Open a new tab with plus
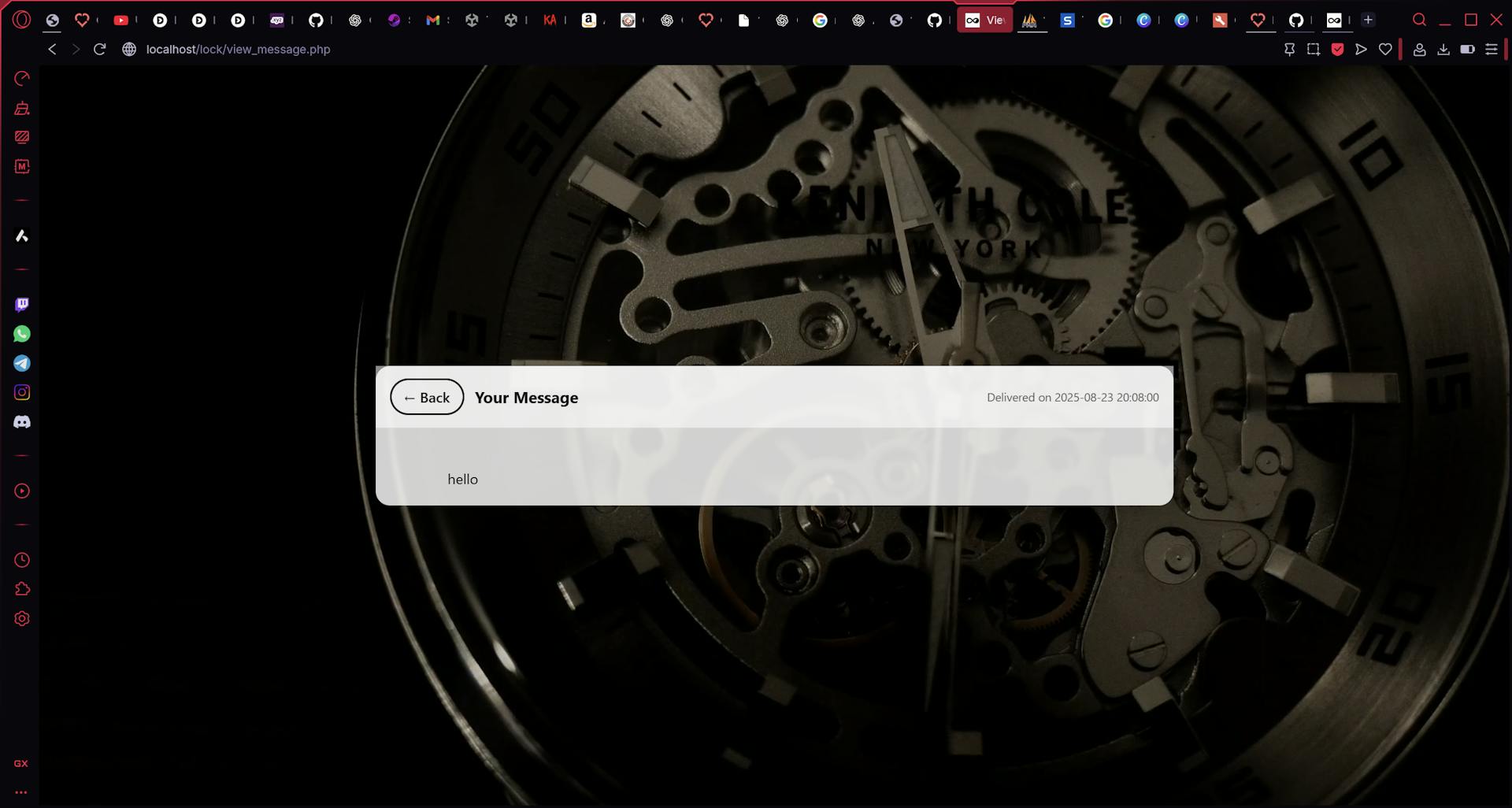The width and height of the screenshot is (1512, 808). tap(1368, 20)
